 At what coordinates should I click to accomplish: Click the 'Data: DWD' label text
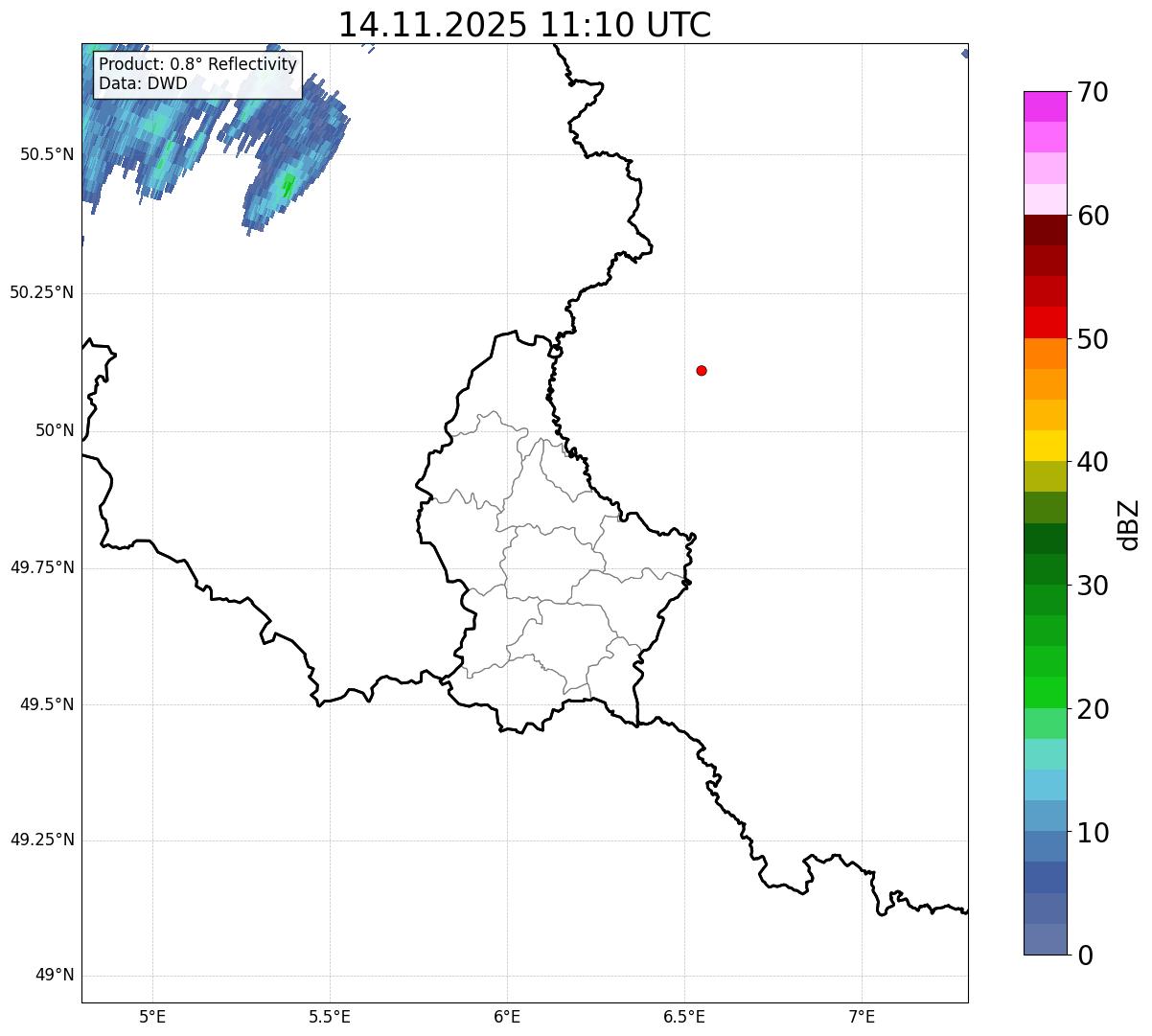(x=143, y=83)
